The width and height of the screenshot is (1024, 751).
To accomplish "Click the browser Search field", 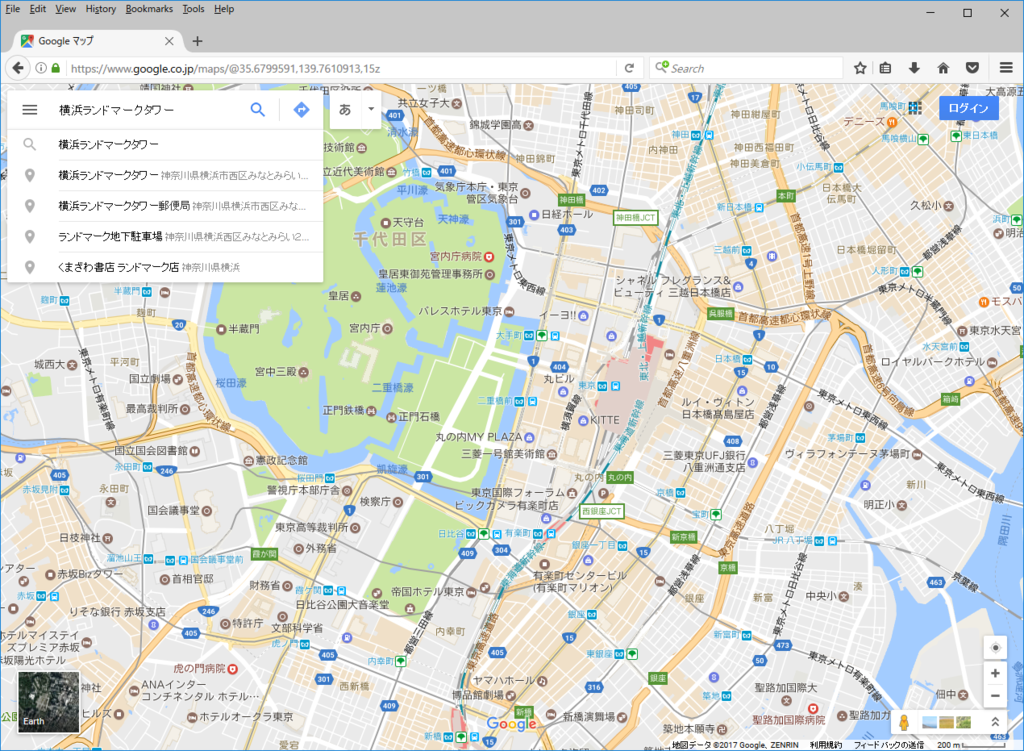I will 748,68.
